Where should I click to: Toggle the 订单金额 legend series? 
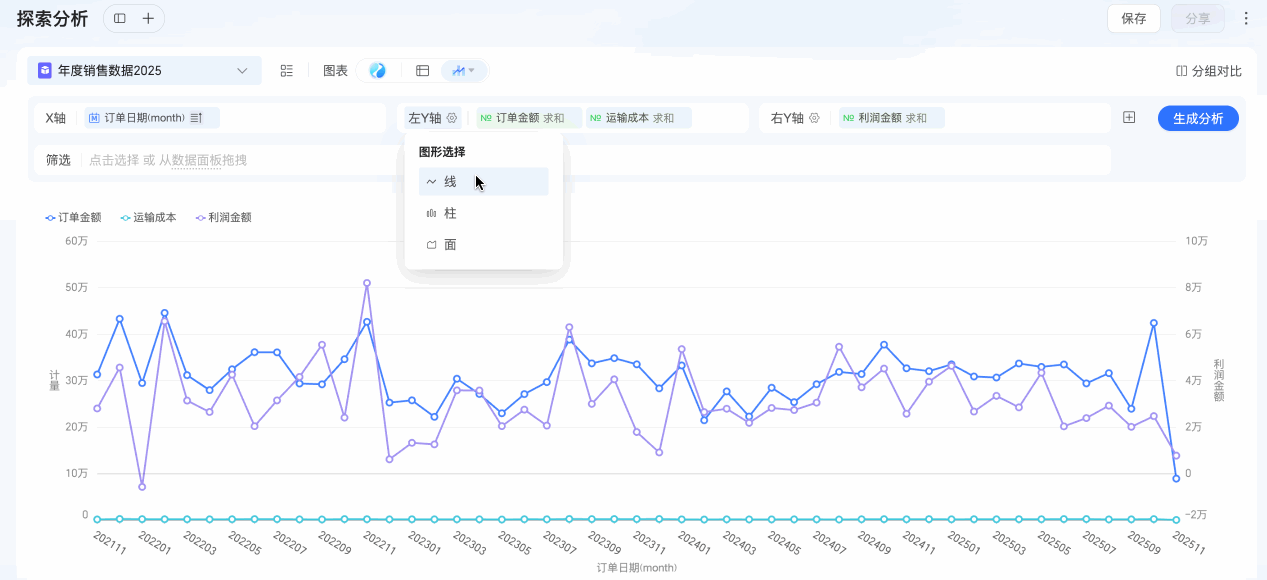(74, 217)
